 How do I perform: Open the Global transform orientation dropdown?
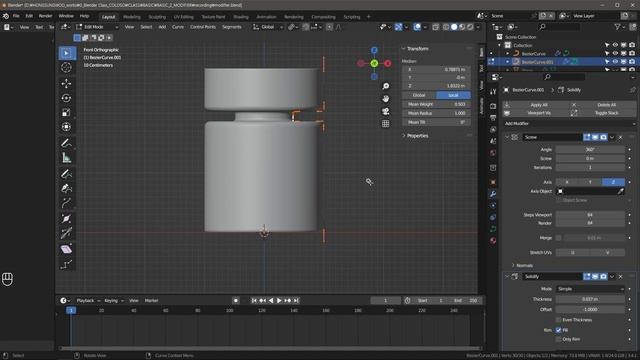tap(268, 27)
